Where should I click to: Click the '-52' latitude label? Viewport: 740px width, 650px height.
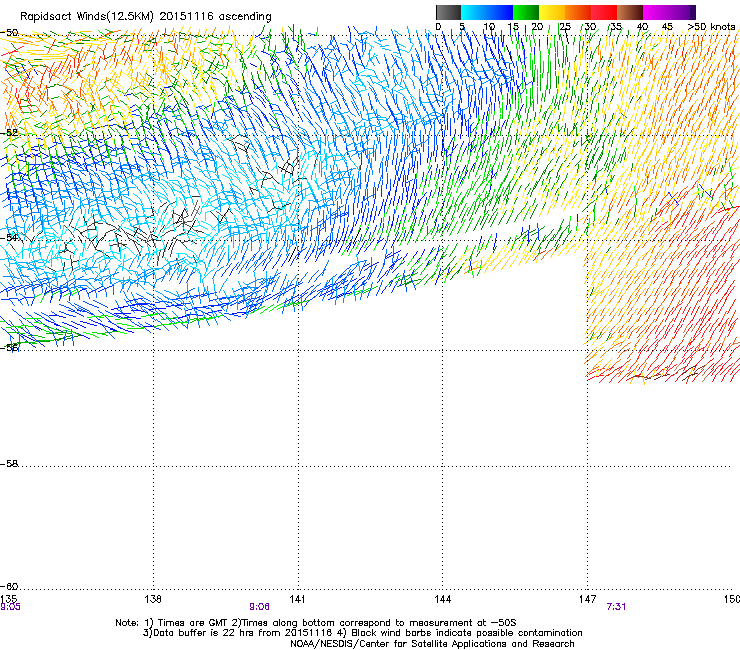[9, 133]
